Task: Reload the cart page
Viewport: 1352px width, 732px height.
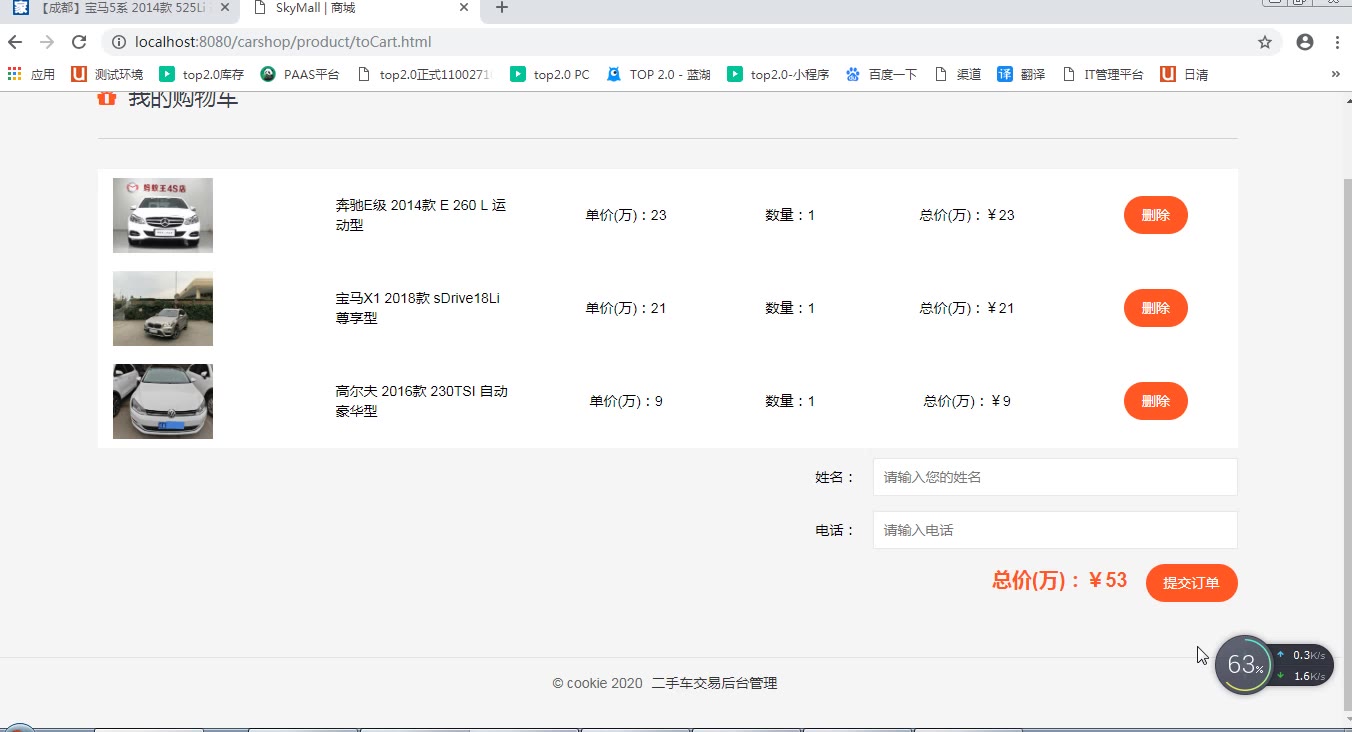Action: click(79, 42)
